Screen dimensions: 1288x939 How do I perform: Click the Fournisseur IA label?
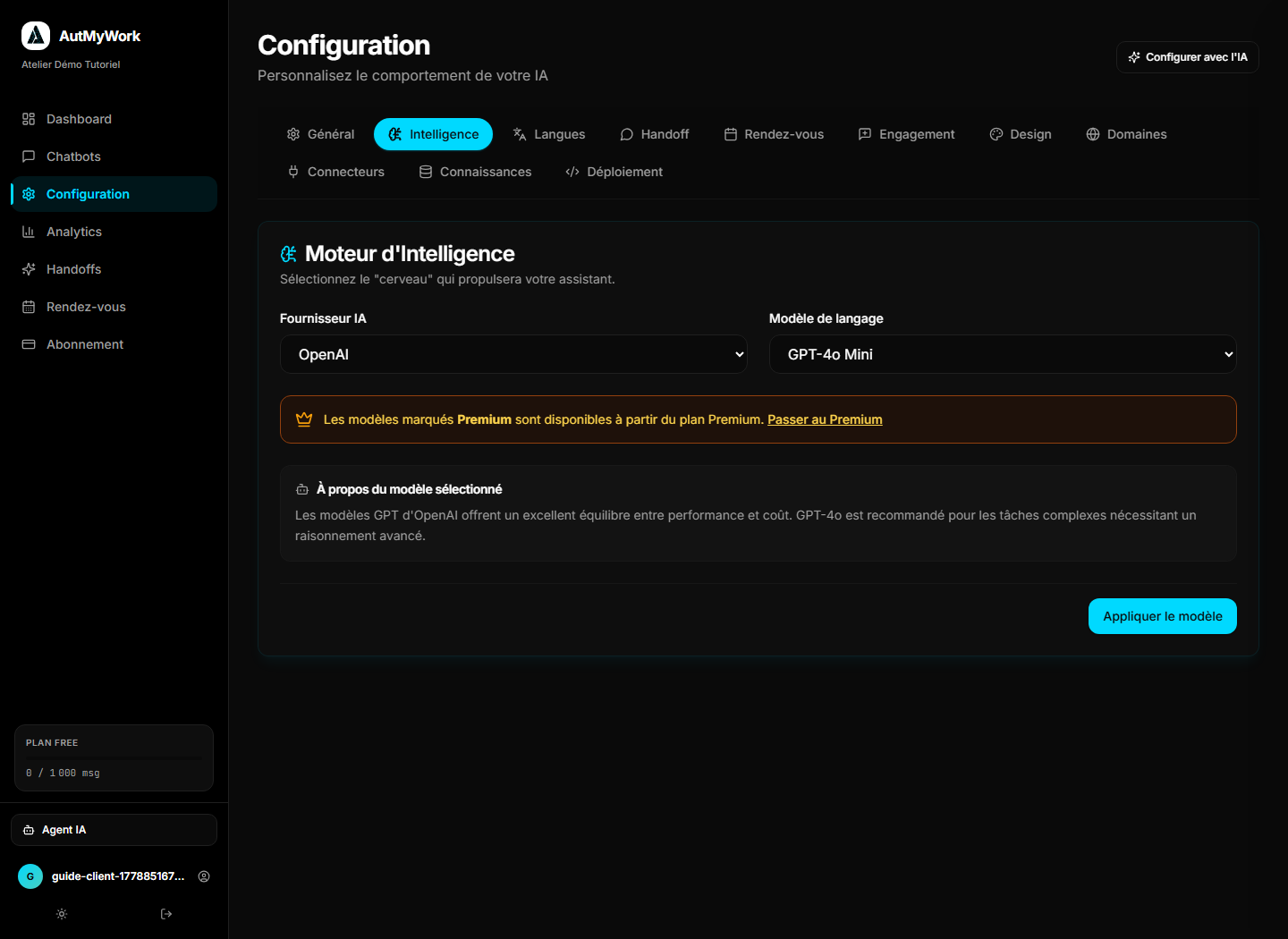[x=323, y=318]
